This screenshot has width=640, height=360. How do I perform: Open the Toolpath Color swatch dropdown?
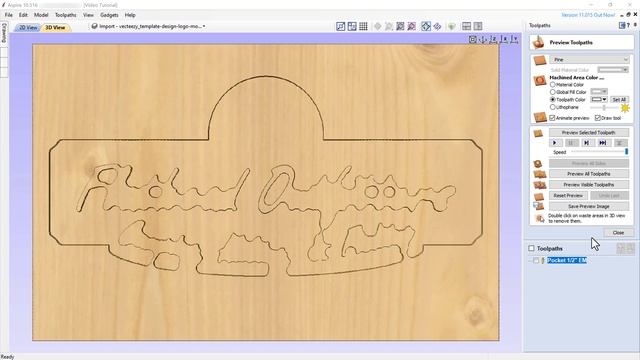(599, 99)
